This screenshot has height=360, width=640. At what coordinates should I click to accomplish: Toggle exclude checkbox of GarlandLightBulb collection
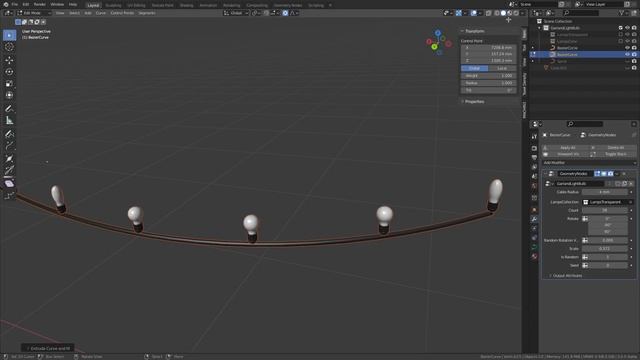pos(620,28)
